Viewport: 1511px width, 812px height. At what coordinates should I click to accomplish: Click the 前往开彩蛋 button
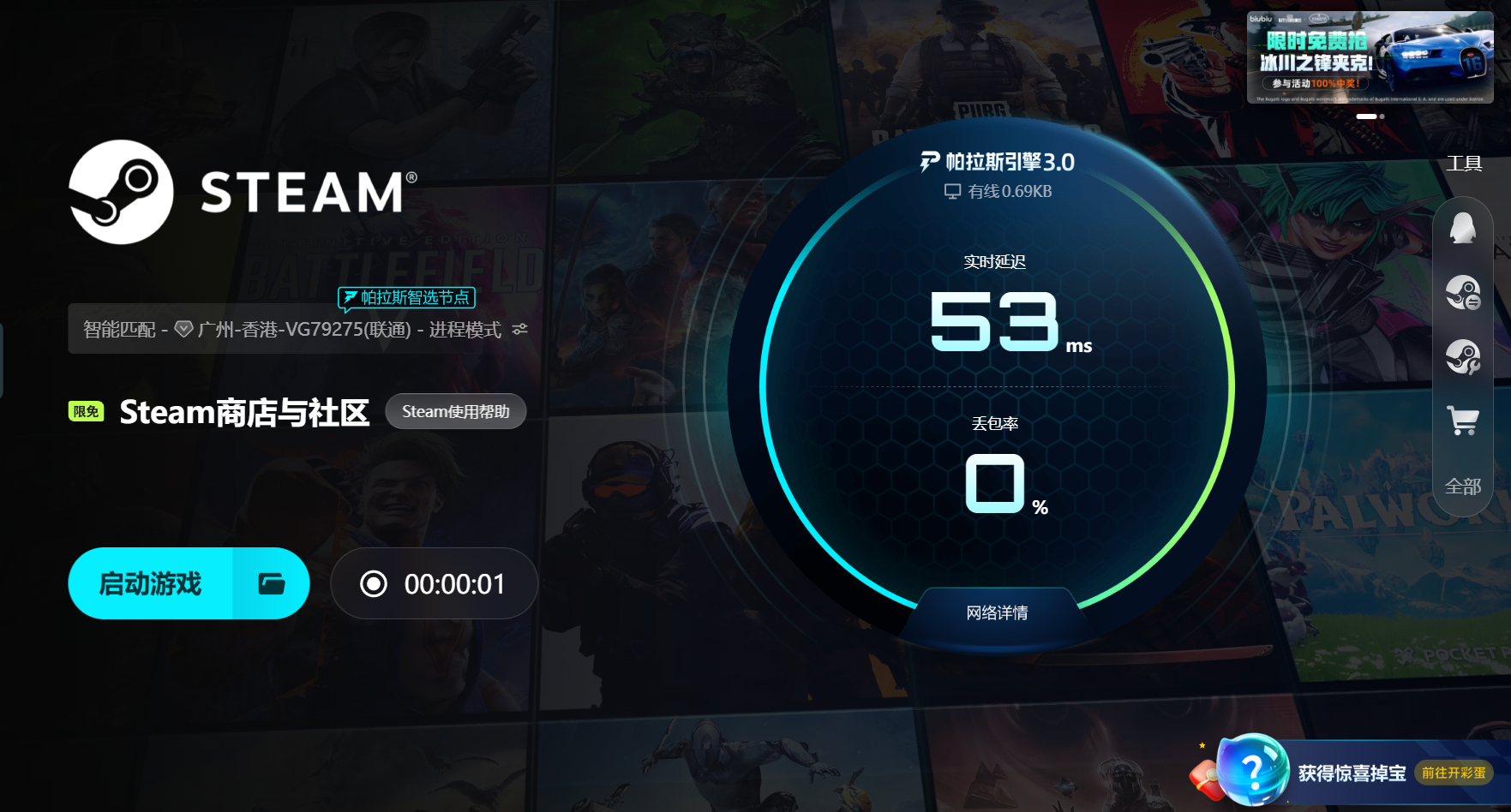(x=1454, y=773)
